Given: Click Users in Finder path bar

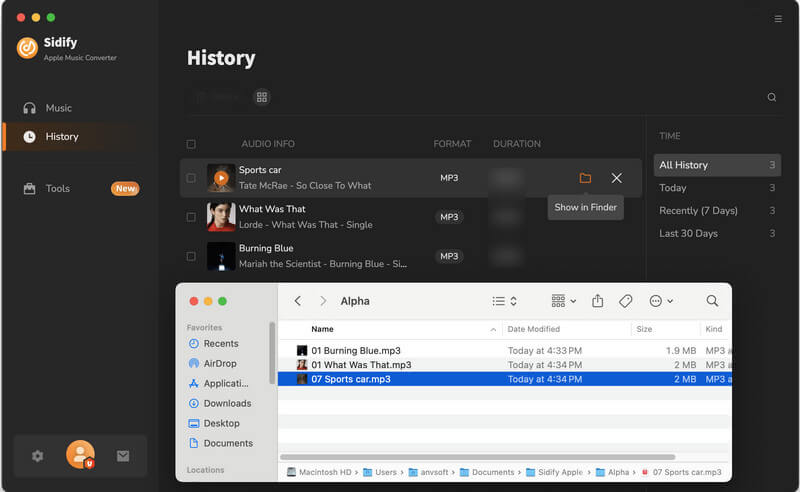Looking at the screenshot, I should [x=380, y=472].
